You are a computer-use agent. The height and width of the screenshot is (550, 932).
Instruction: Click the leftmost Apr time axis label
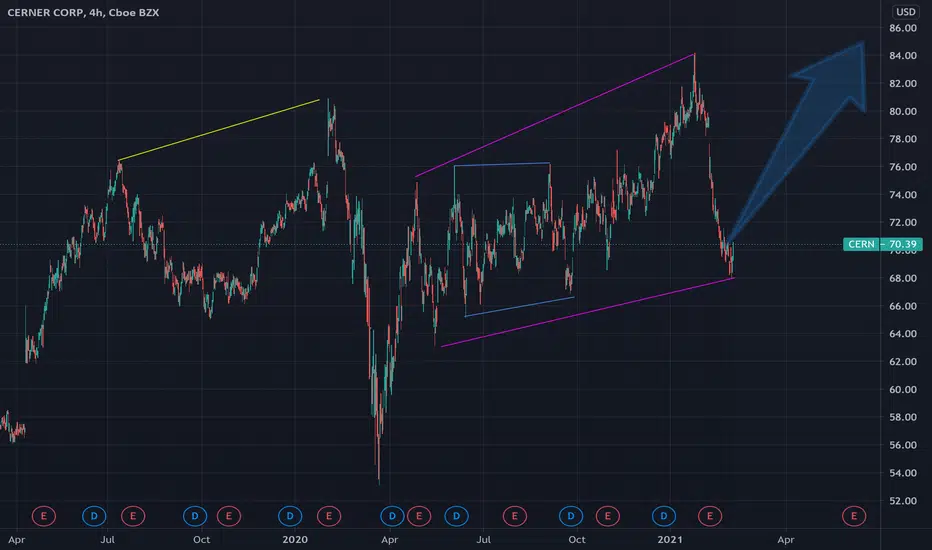click(17, 540)
